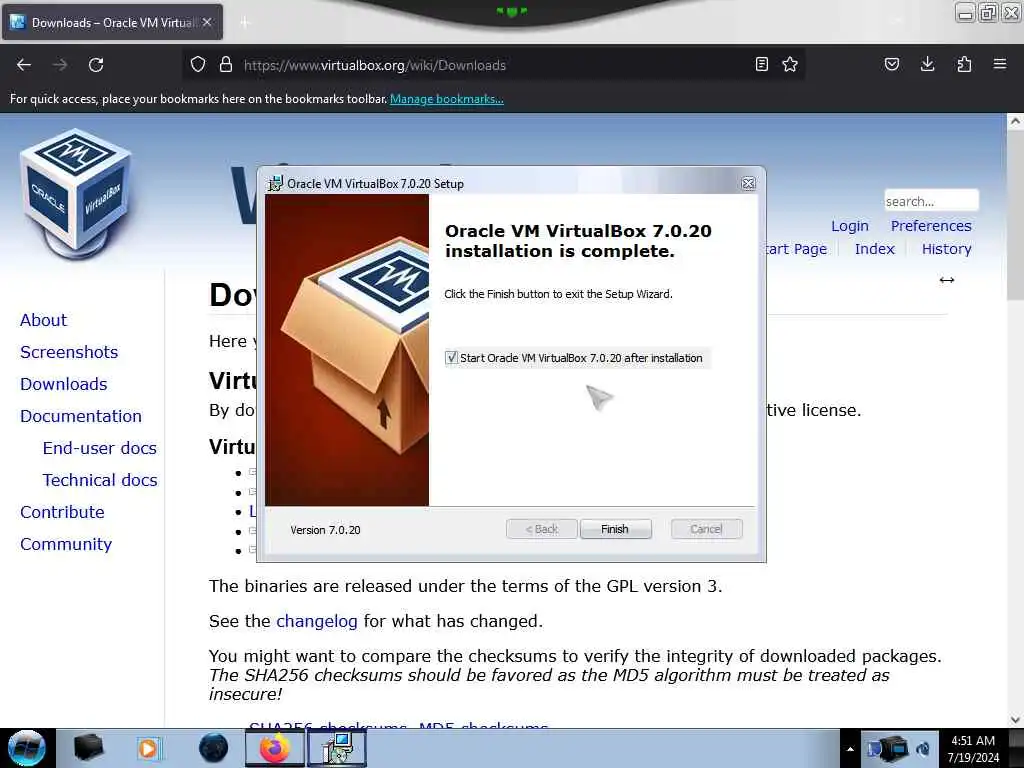This screenshot has height=768, width=1024.
Task: Bookmark this page with the star icon
Action: [790, 64]
